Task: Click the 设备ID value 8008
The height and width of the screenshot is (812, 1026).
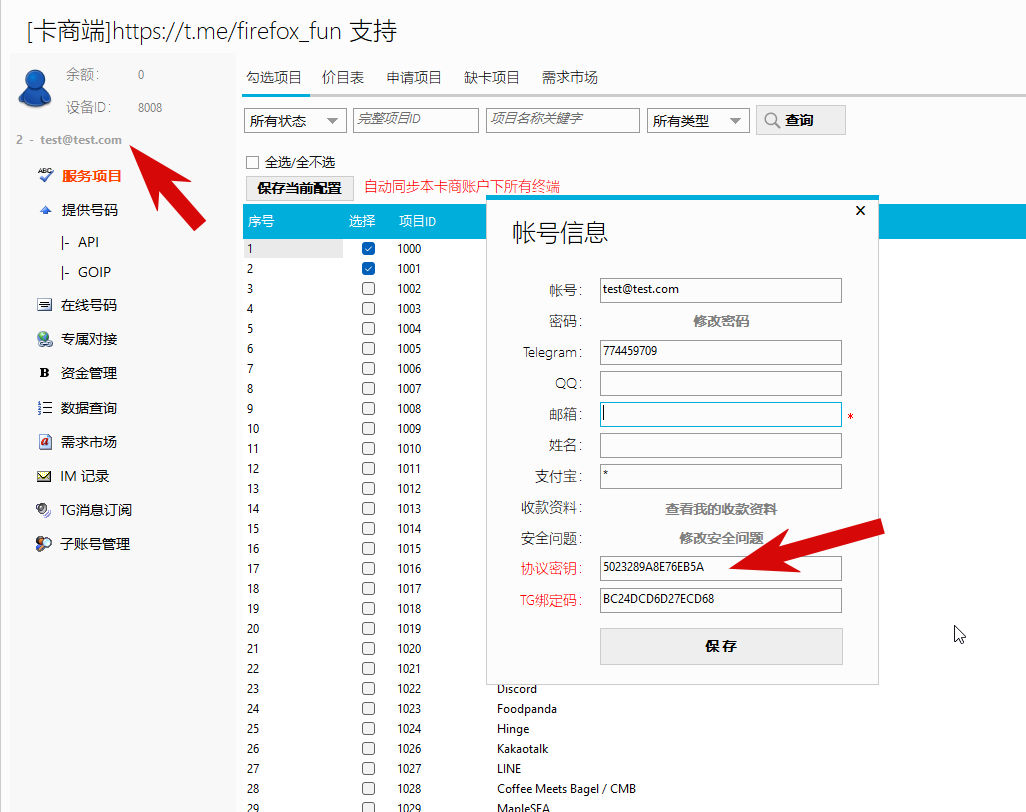Action: [150, 107]
